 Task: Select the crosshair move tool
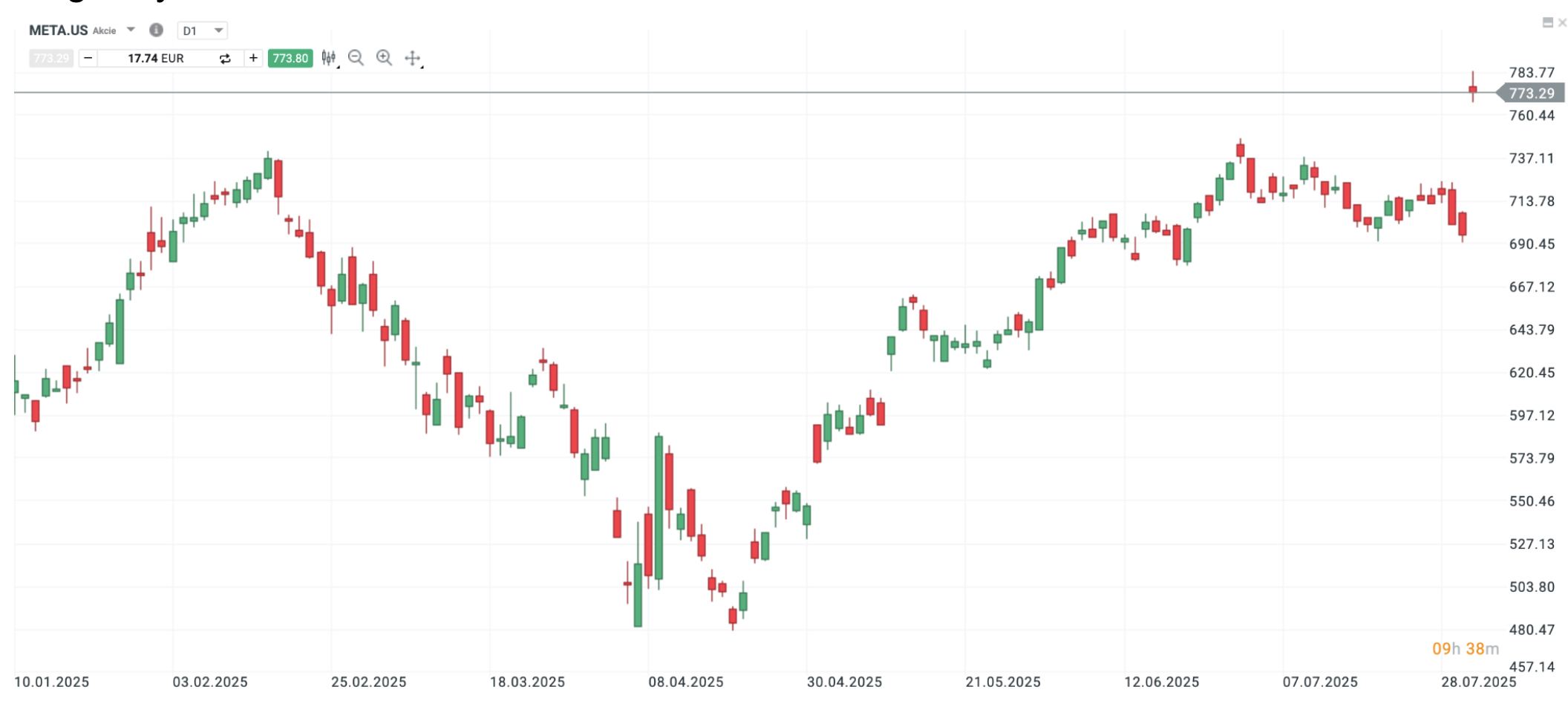[413, 58]
